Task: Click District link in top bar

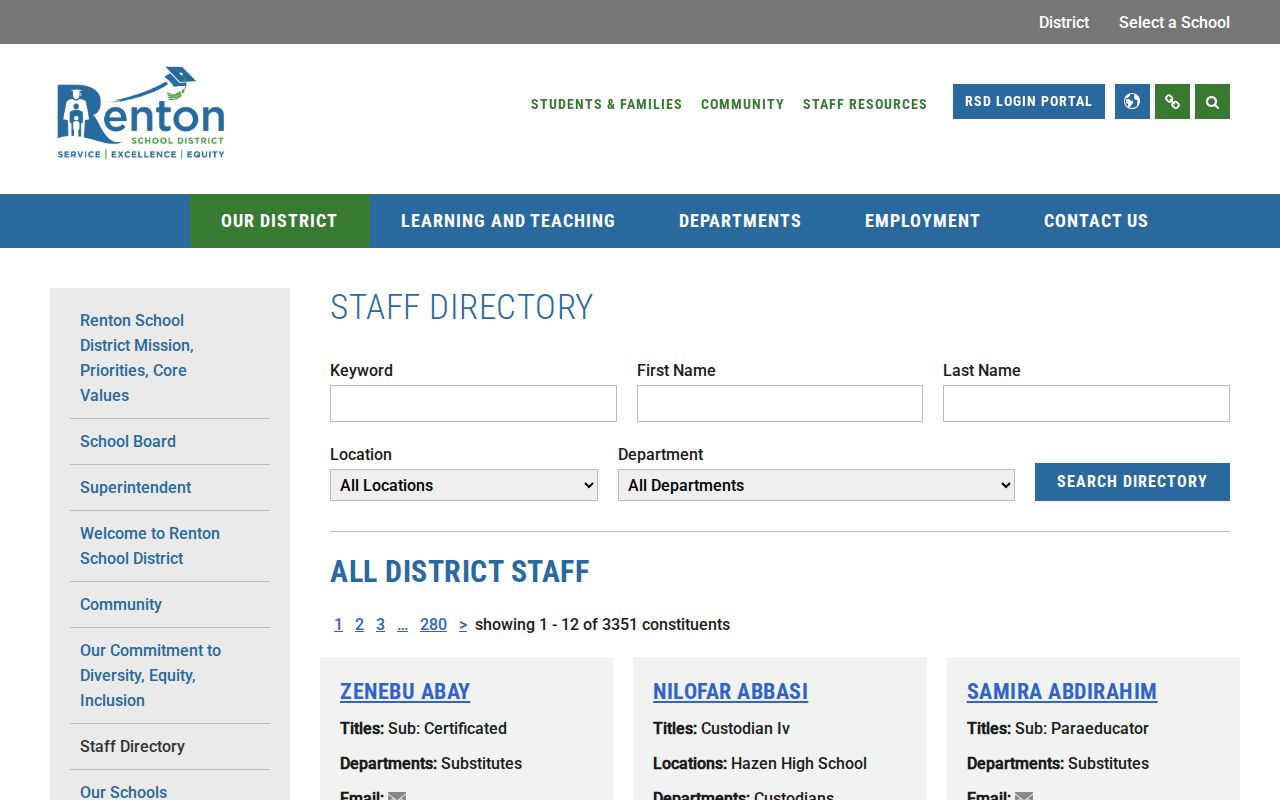Action: [1064, 22]
